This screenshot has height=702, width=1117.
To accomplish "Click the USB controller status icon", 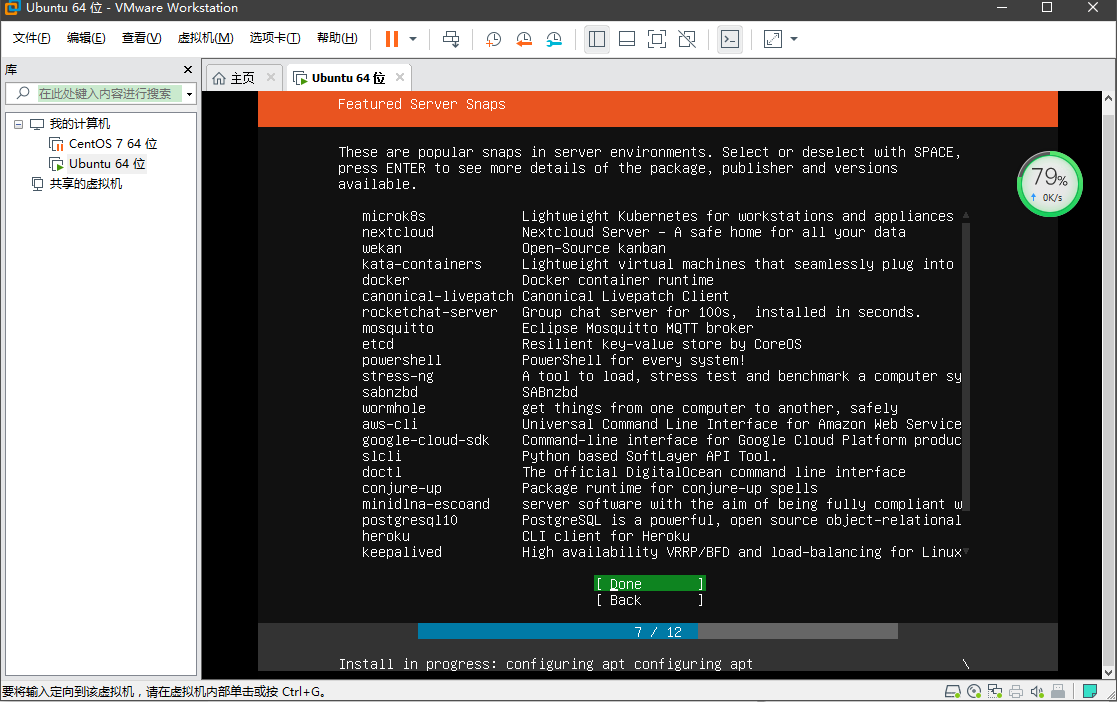I will (1058, 691).
